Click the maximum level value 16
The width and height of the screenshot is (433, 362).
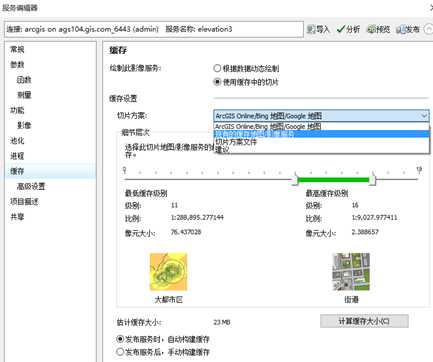click(x=355, y=205)
